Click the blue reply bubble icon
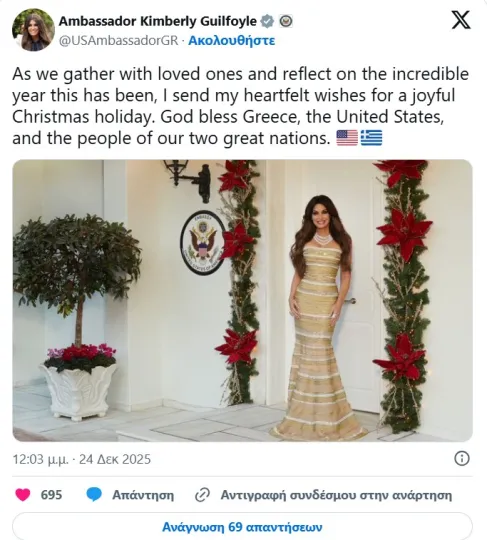 (94, 495)
